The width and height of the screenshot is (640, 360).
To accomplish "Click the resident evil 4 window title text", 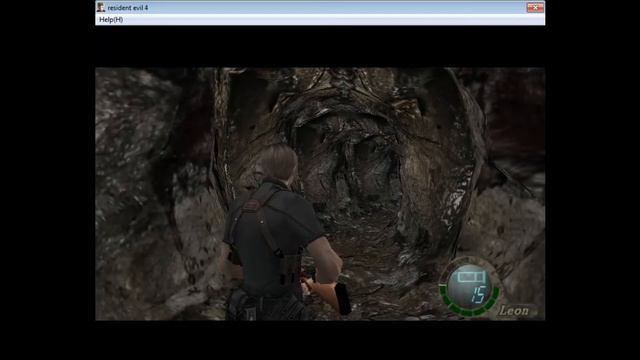I will (x=128, y=8).
